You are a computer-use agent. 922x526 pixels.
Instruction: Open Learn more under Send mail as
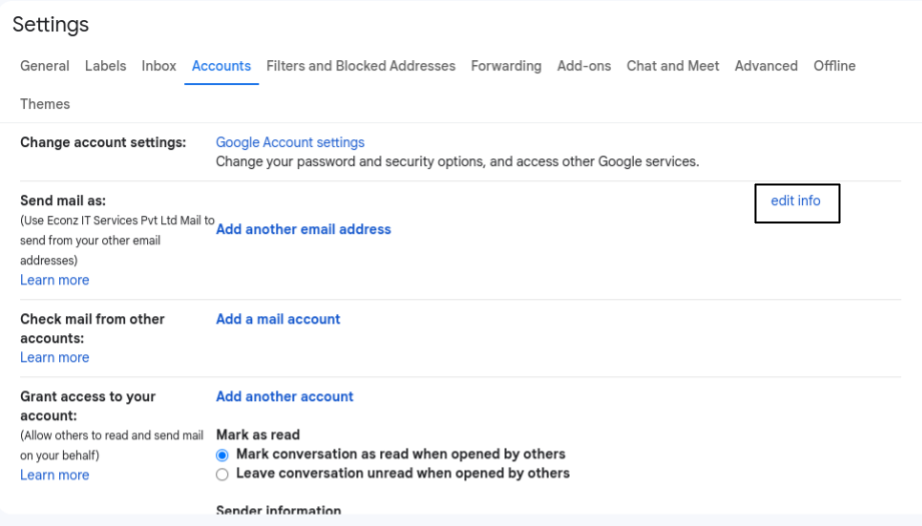55,280
